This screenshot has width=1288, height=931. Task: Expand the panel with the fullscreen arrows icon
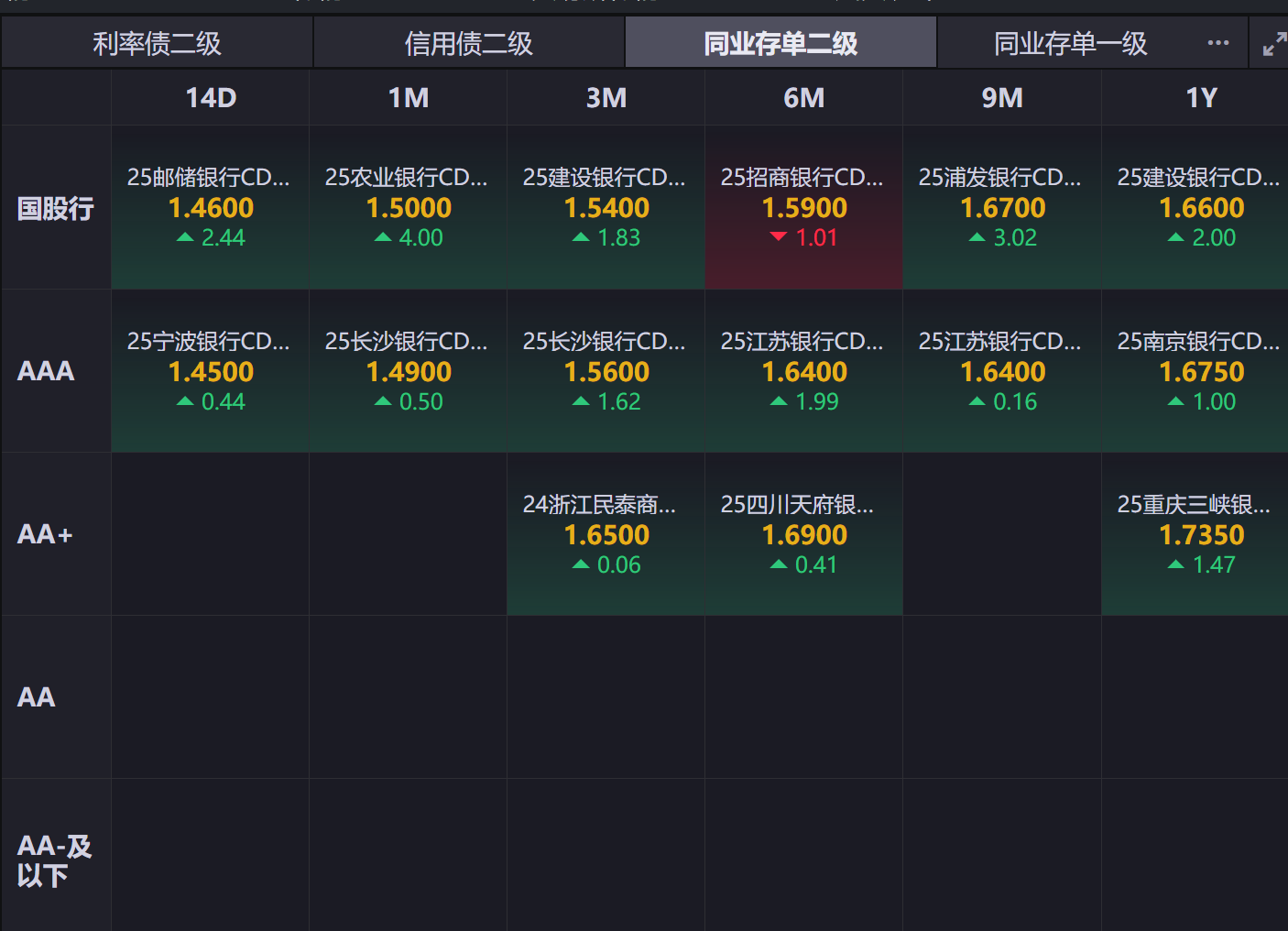[x=1274, y=44]
